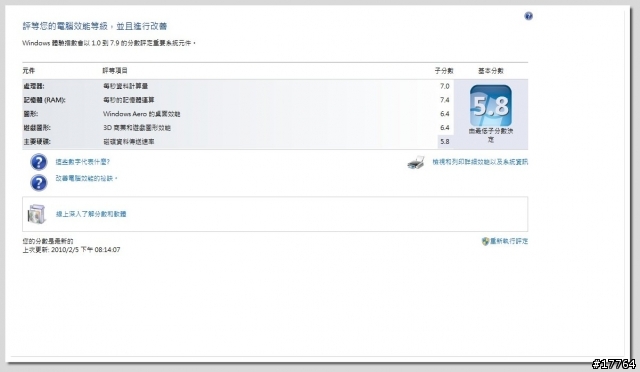
Task: Click the 上次更新 2010/2/5 timestamp
Action: 71,249
